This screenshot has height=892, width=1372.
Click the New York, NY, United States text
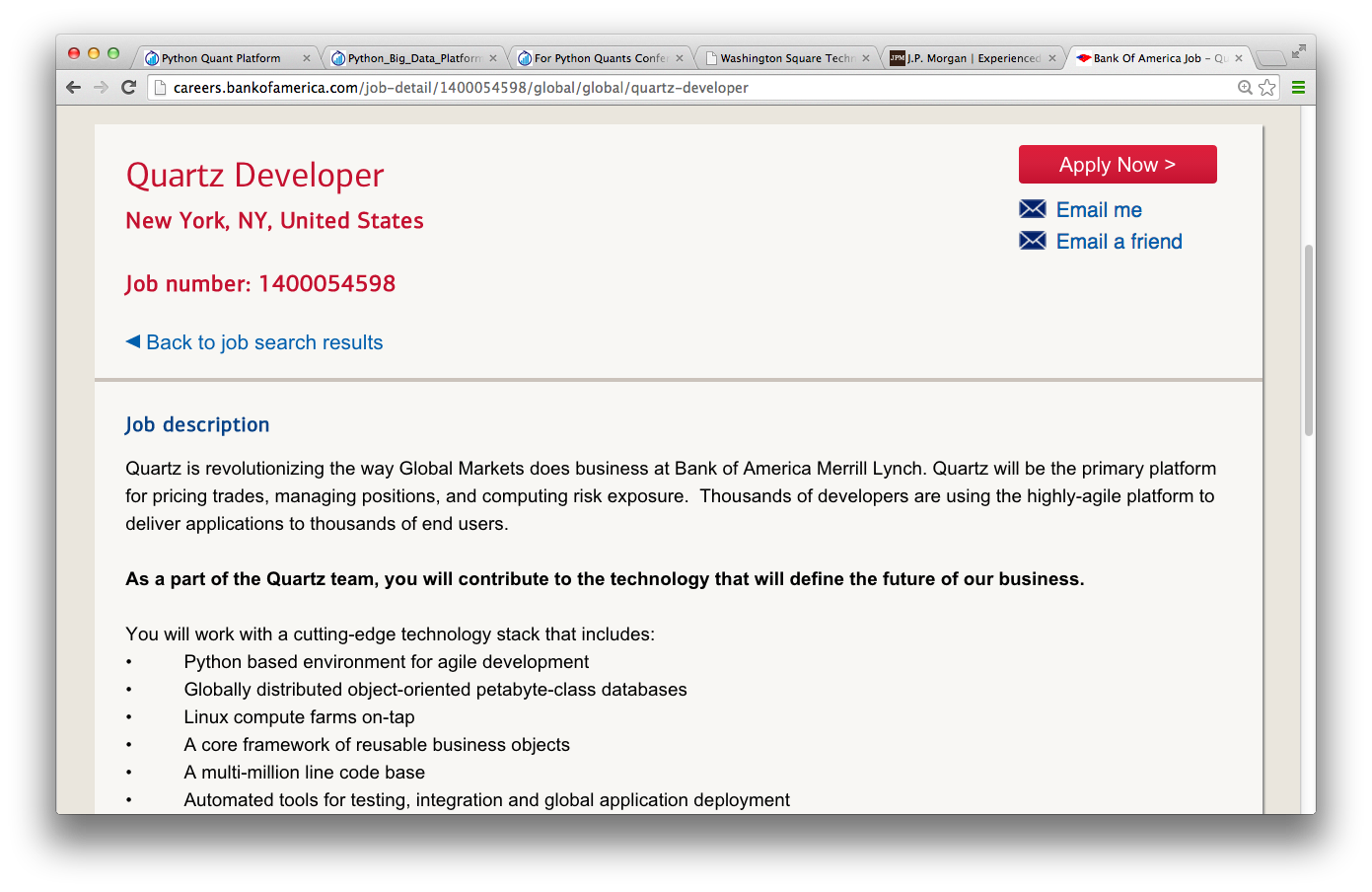(274, 220)
